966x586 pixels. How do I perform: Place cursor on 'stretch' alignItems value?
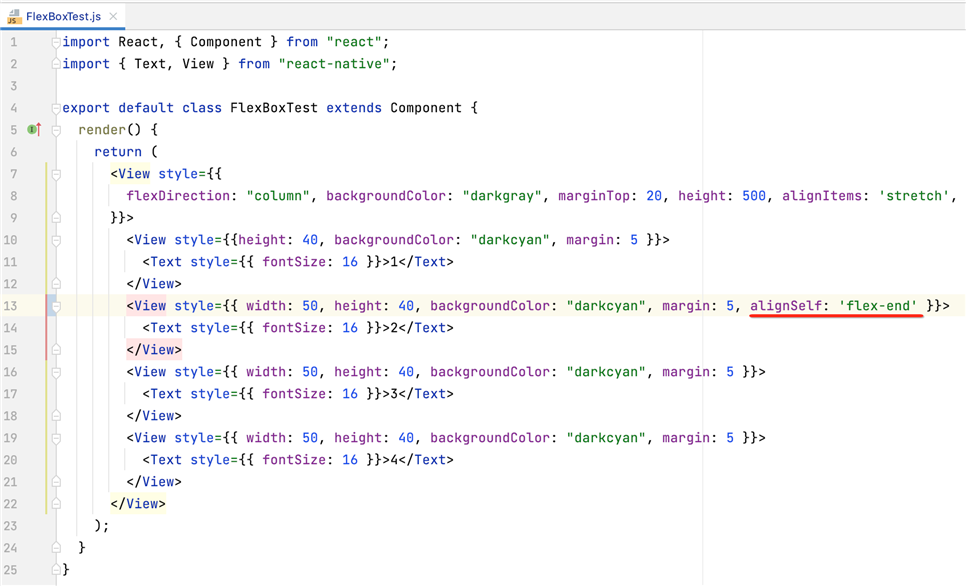click(912, 196)
